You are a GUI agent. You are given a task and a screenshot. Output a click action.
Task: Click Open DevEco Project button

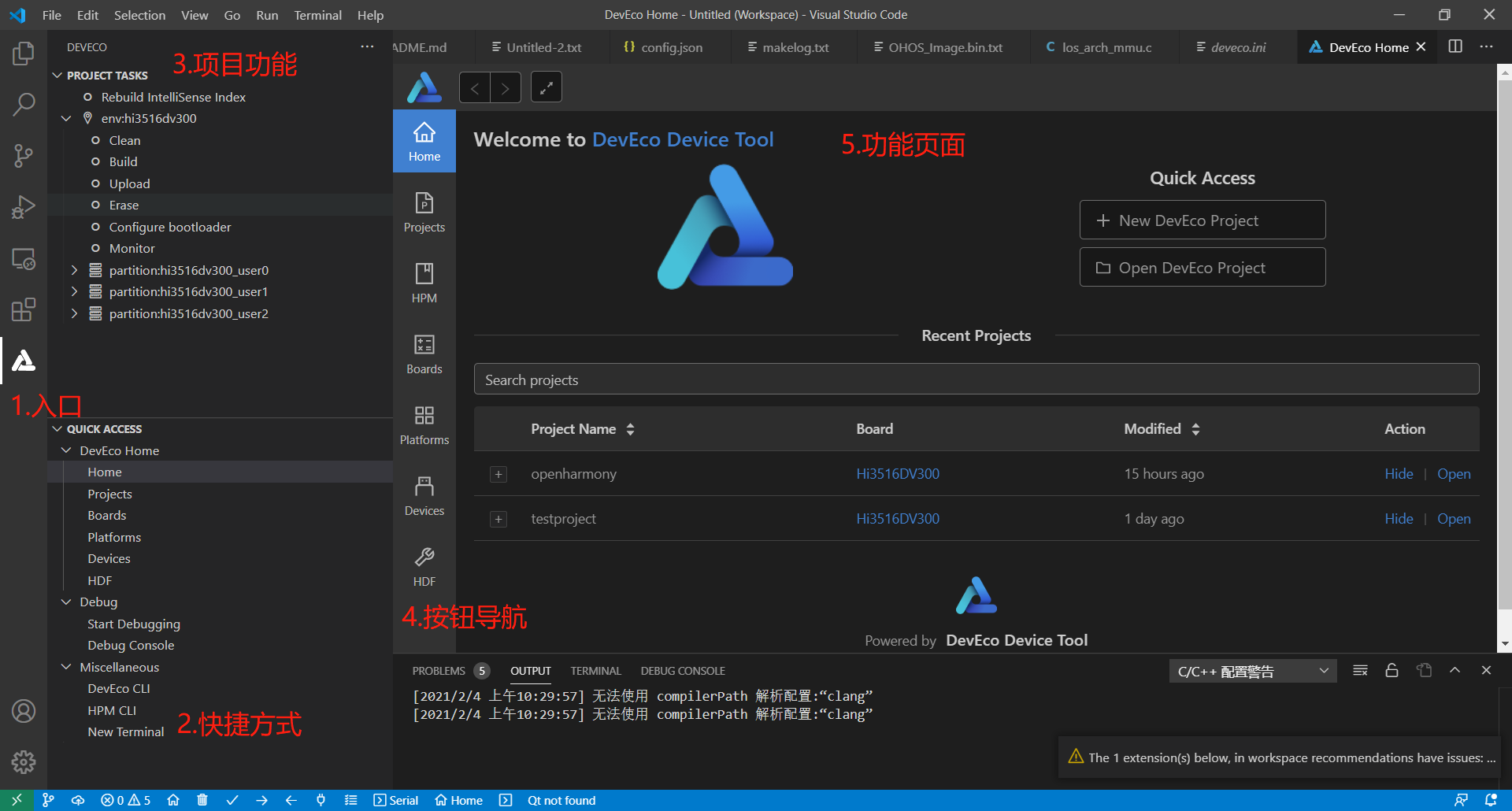(x=1203, y=268)
